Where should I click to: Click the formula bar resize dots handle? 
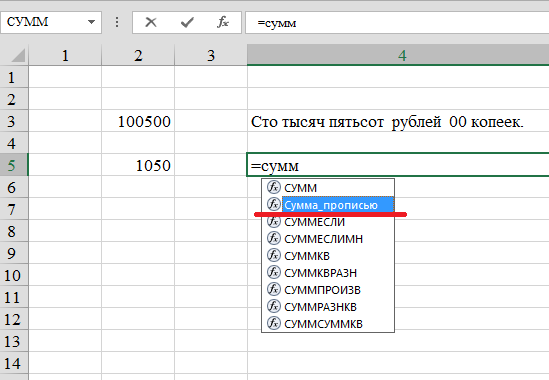(x=117, y=22)
